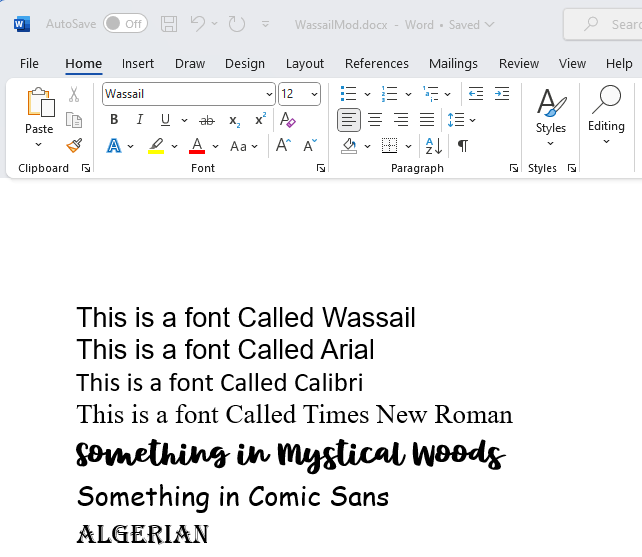Click the Cut scissors icon
Viewport: 642px width, 557px height.
74,95
